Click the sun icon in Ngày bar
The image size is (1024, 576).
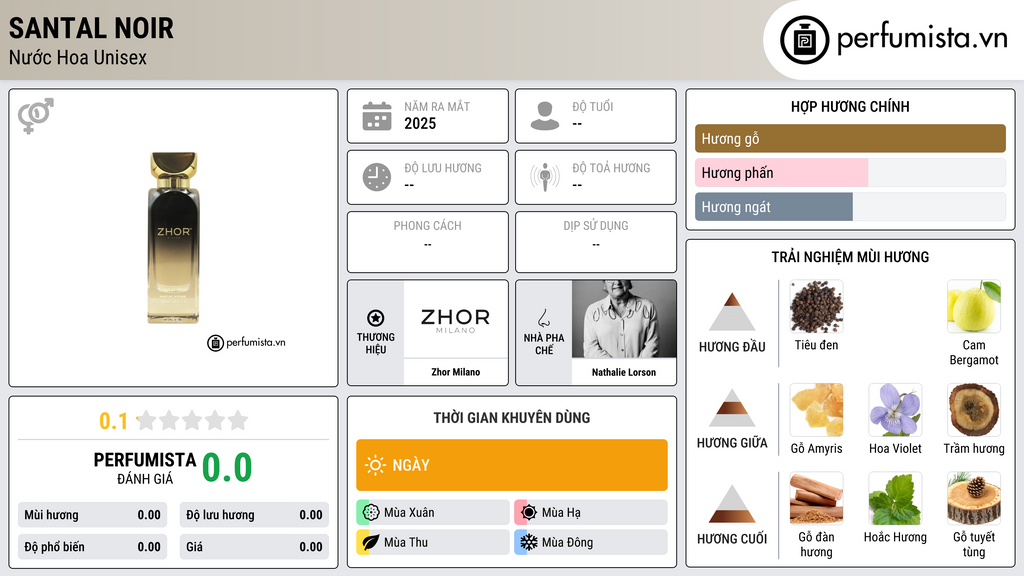click(375, 465)
